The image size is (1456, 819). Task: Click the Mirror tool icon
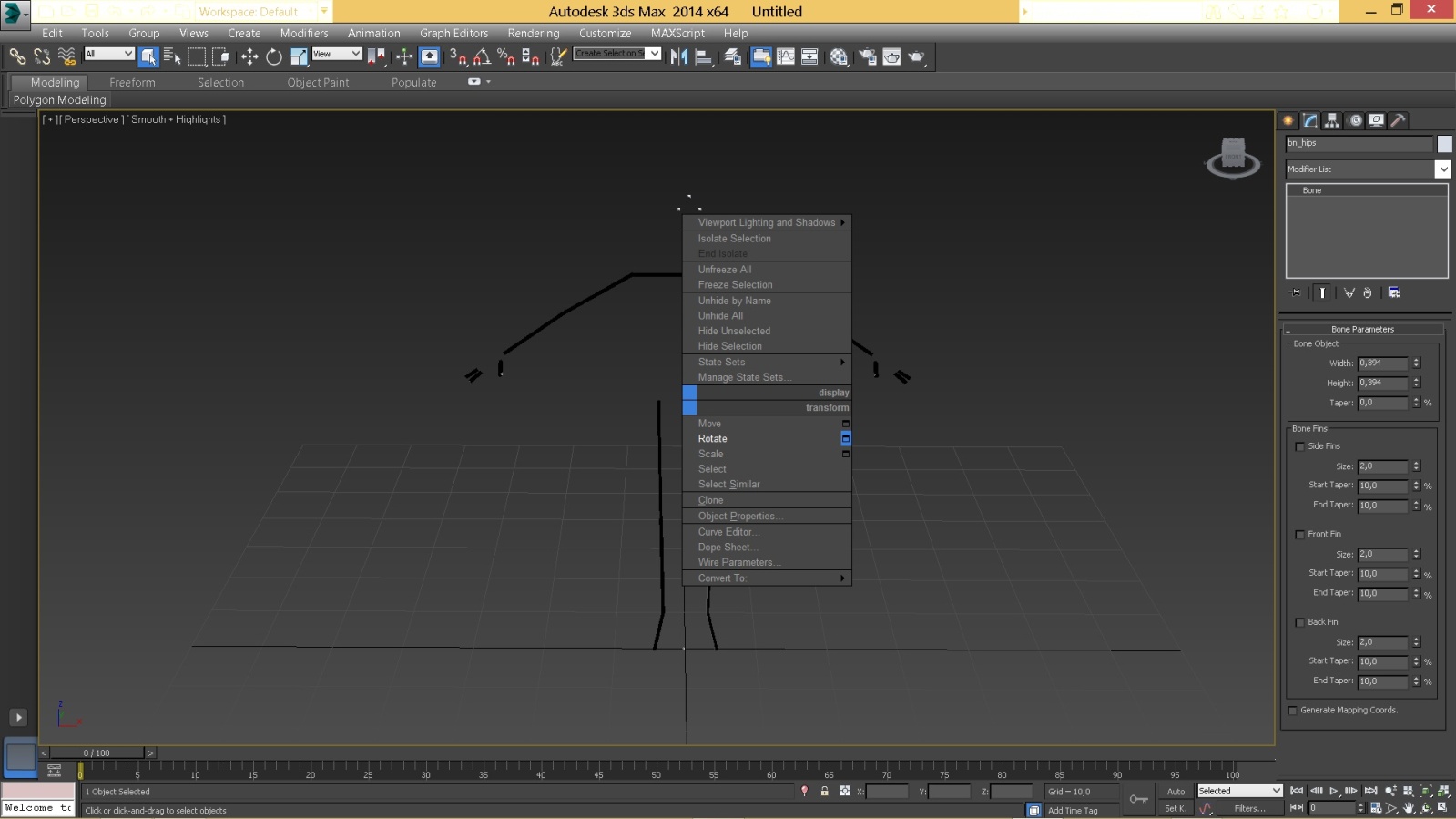tap(679, 56)
